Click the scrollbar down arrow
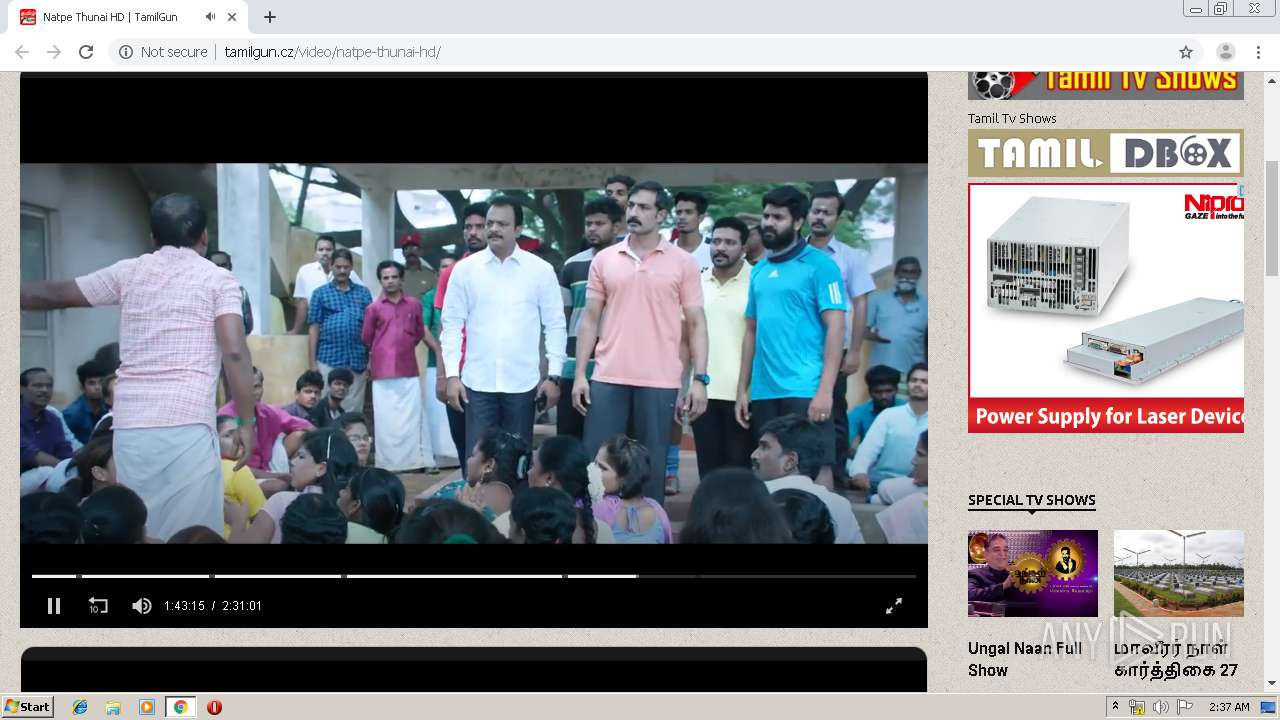This screenshot has height=720, width=1280. pyautogui.click(x=1272, y=684)
